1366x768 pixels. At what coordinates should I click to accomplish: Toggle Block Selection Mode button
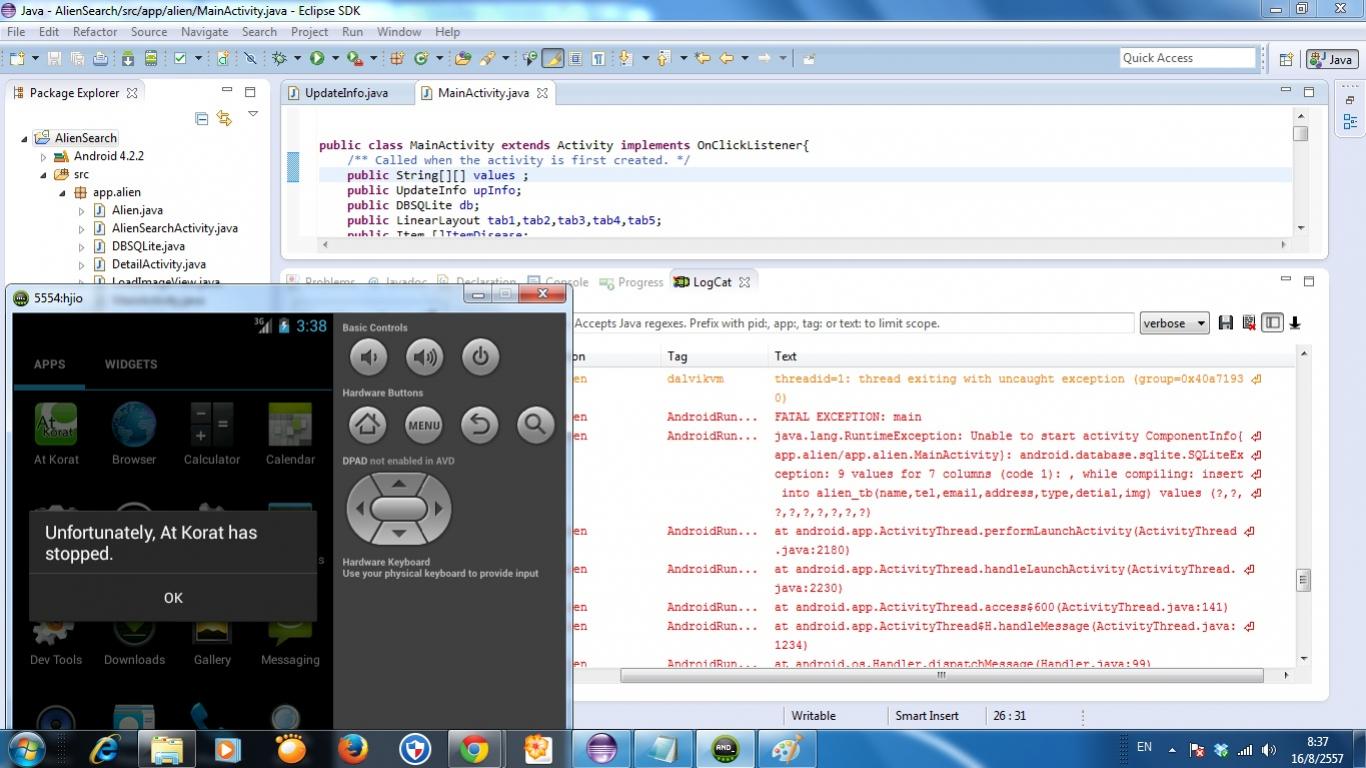click(x=576, y=58)
